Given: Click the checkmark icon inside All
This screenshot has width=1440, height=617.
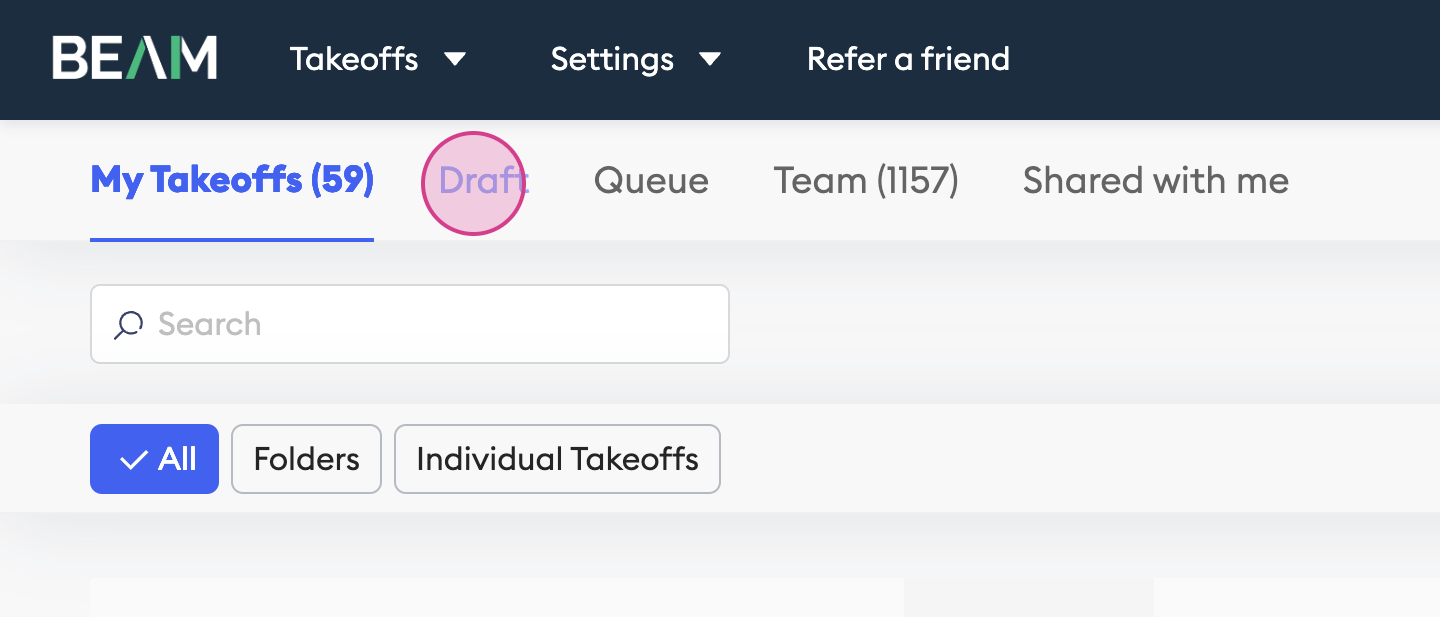Looking at the screenshot, I should [133, 459].
